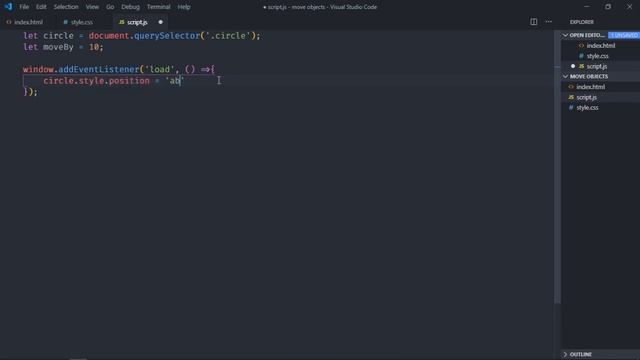The width and height of the screenshot is (640, 360).
Task: Click 'addEventListener' in the code
Action: point(99,69)
